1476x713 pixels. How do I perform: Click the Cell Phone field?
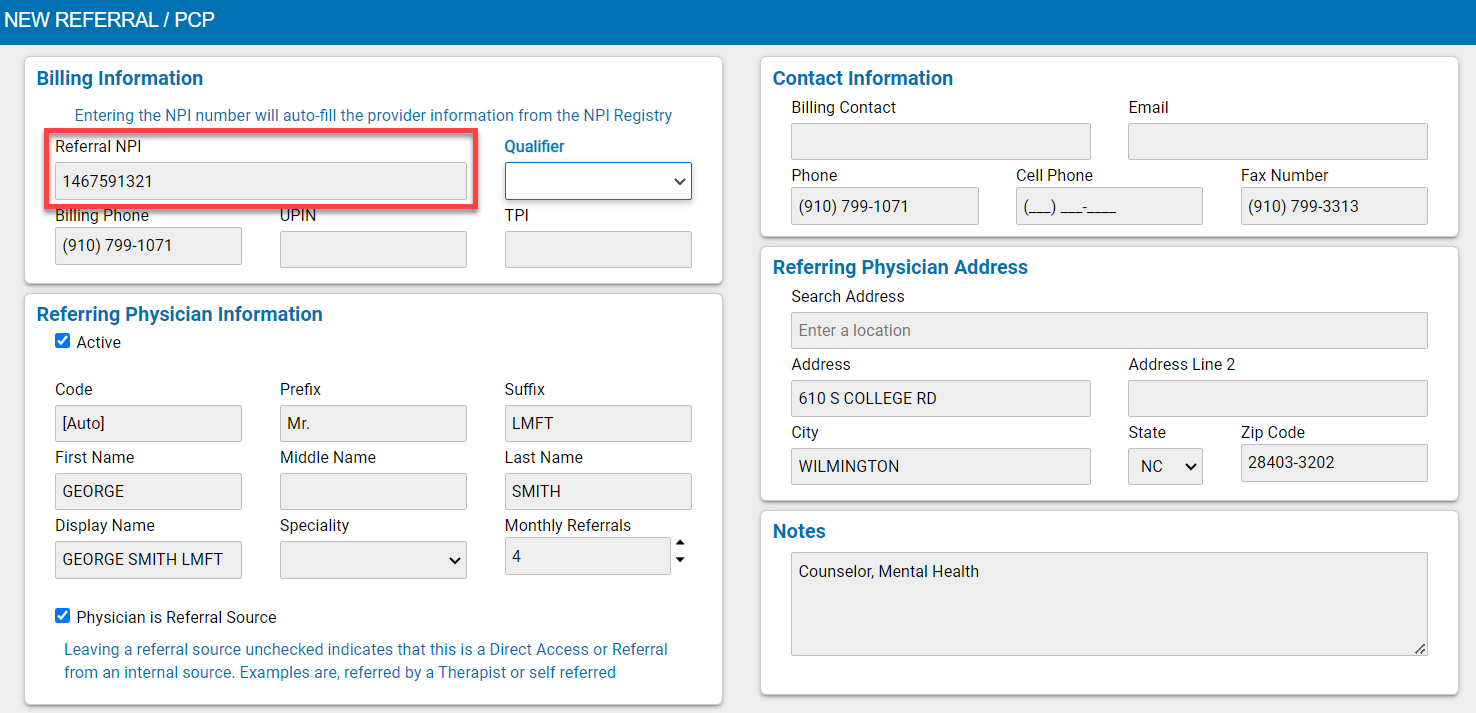pyautogui.click(x=1109, y=206)
